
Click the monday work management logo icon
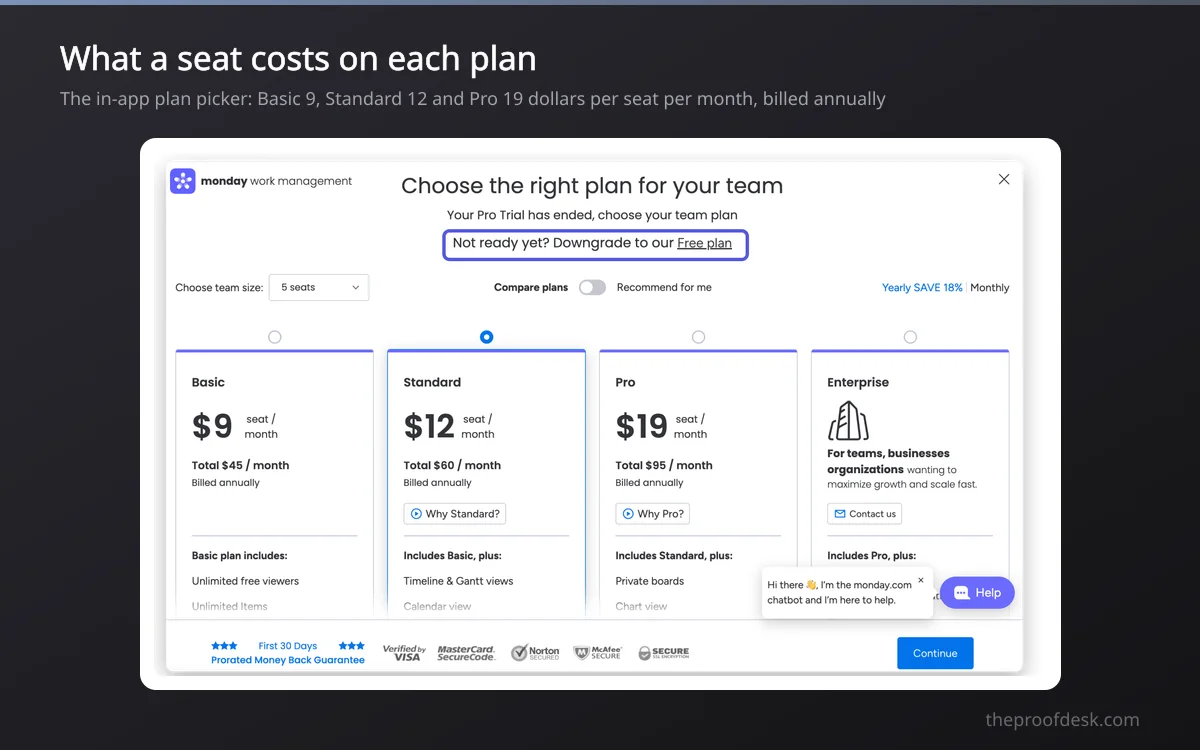pyautogui.click(x=183, y=181)
